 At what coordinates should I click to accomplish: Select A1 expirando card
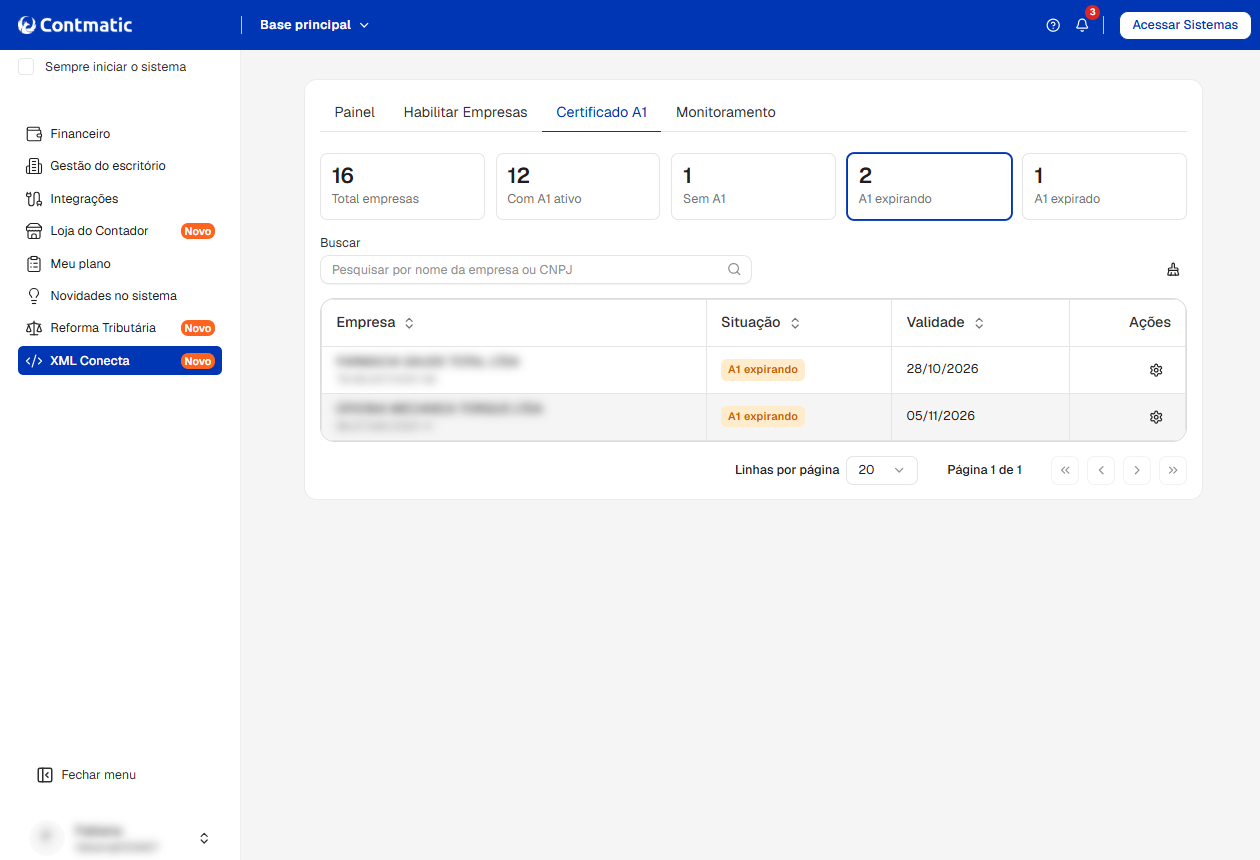click(x=929, y=186)
